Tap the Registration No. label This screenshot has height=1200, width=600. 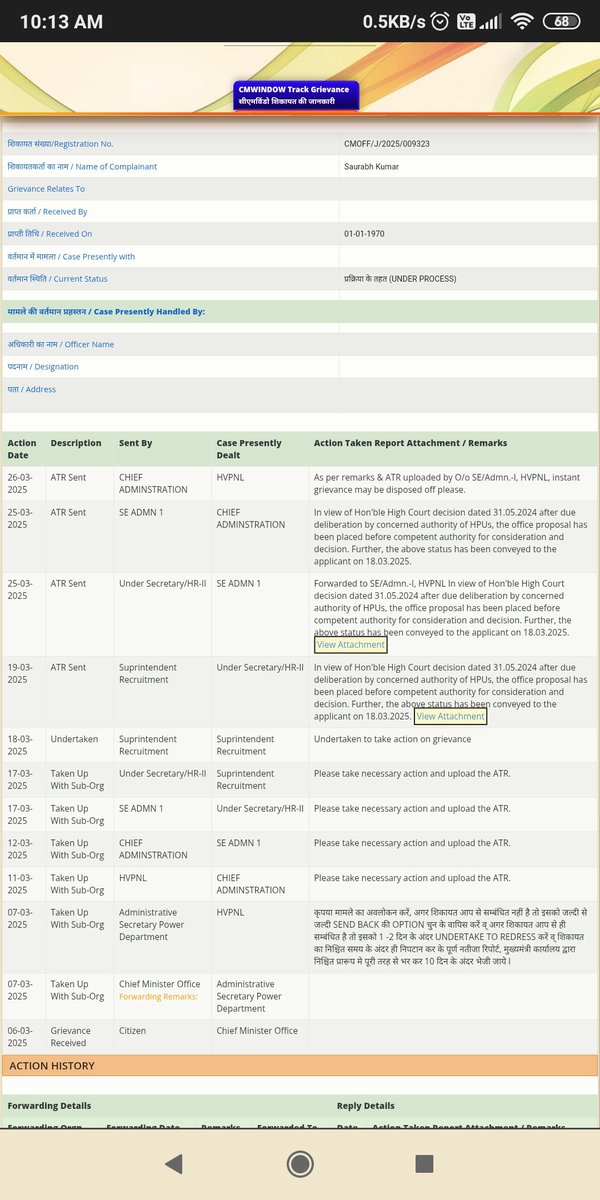pos(60,144)
